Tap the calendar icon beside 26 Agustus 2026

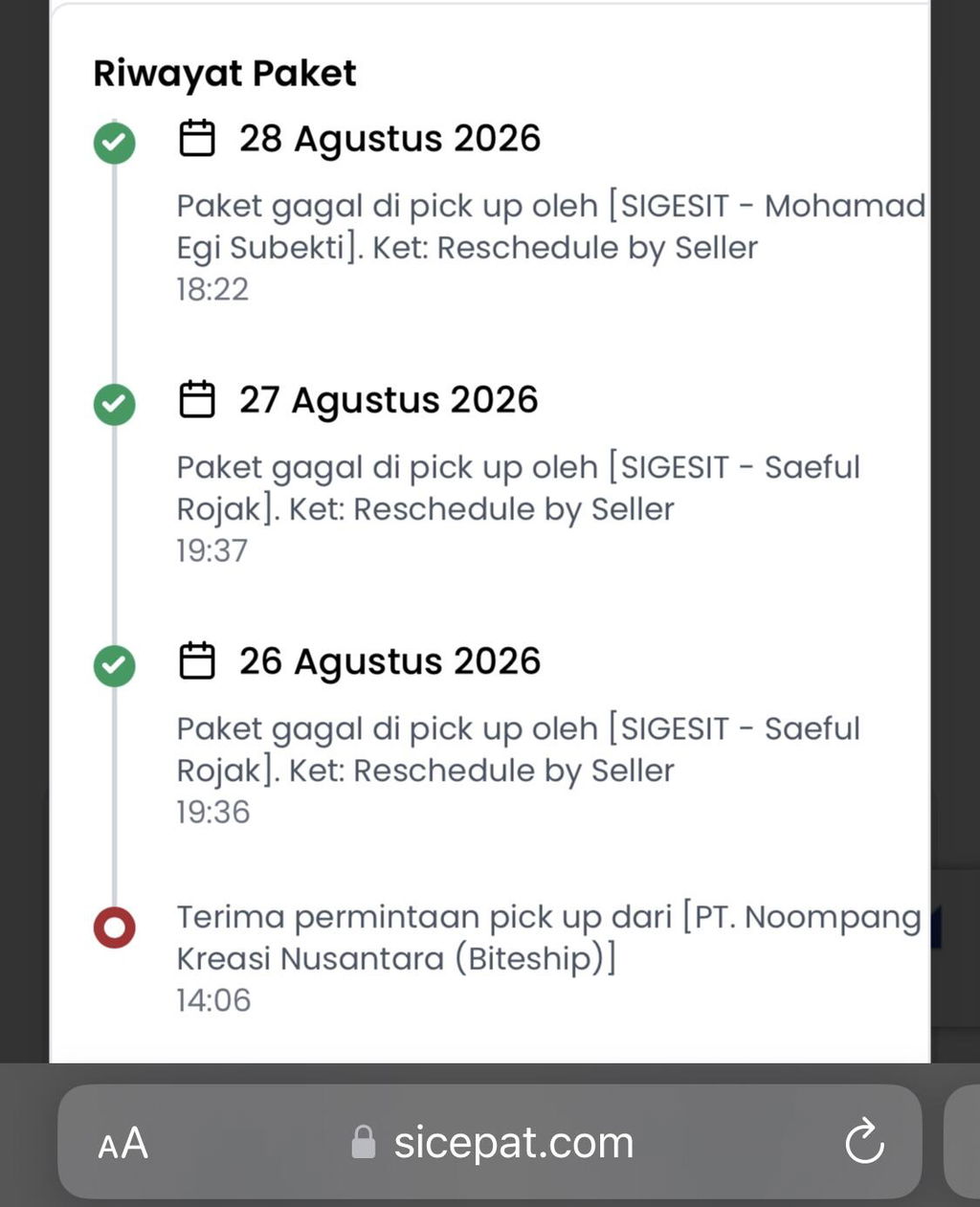pyautogui.click(x=197, y=660)
